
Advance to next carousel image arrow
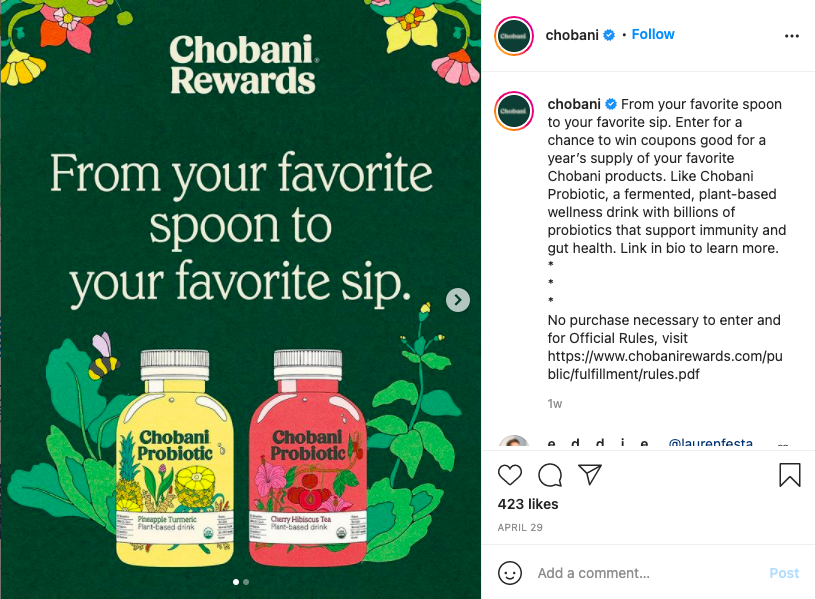458,300
